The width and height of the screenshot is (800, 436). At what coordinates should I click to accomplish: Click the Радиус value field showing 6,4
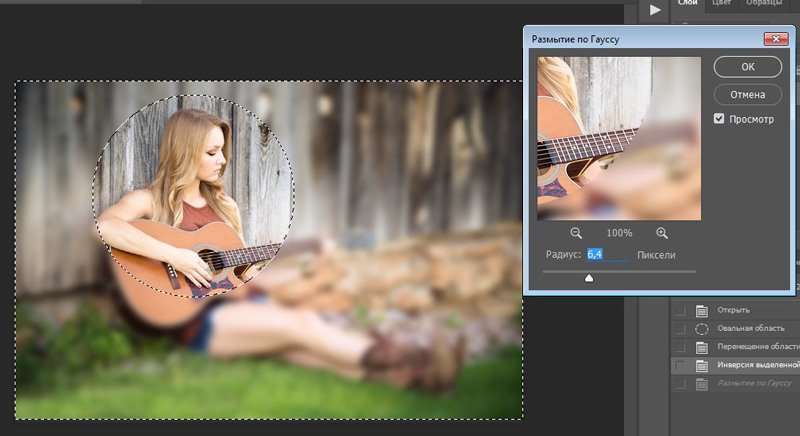click(608, 254)
